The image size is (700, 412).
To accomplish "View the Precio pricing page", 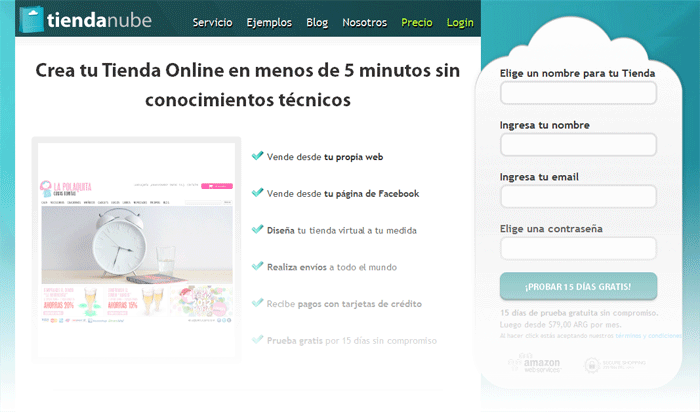I will click(x=417, y=21).
